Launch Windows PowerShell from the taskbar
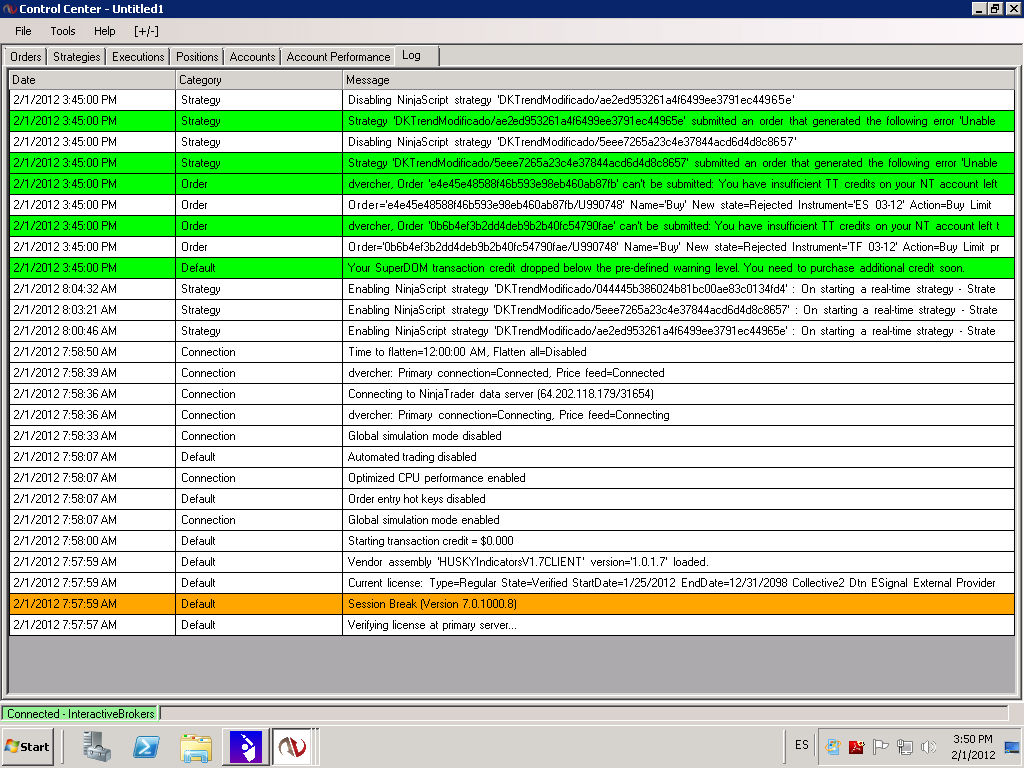This screenshot has height=768, width=1024. (146, 746)
